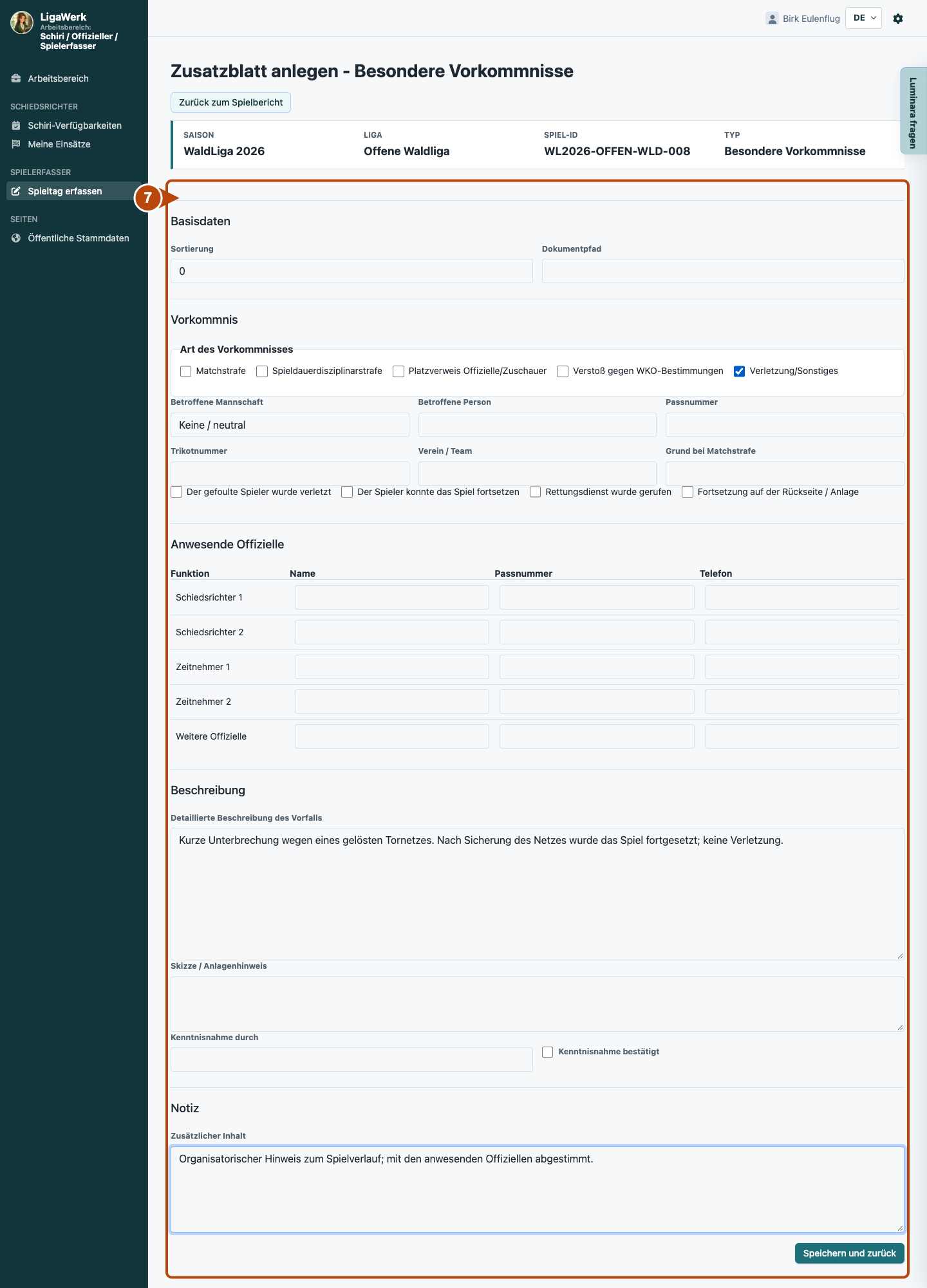Click the user avatar icon beside Birk Eulenflug
Viewport: 927px width, 1288px height.
[772, 19]
